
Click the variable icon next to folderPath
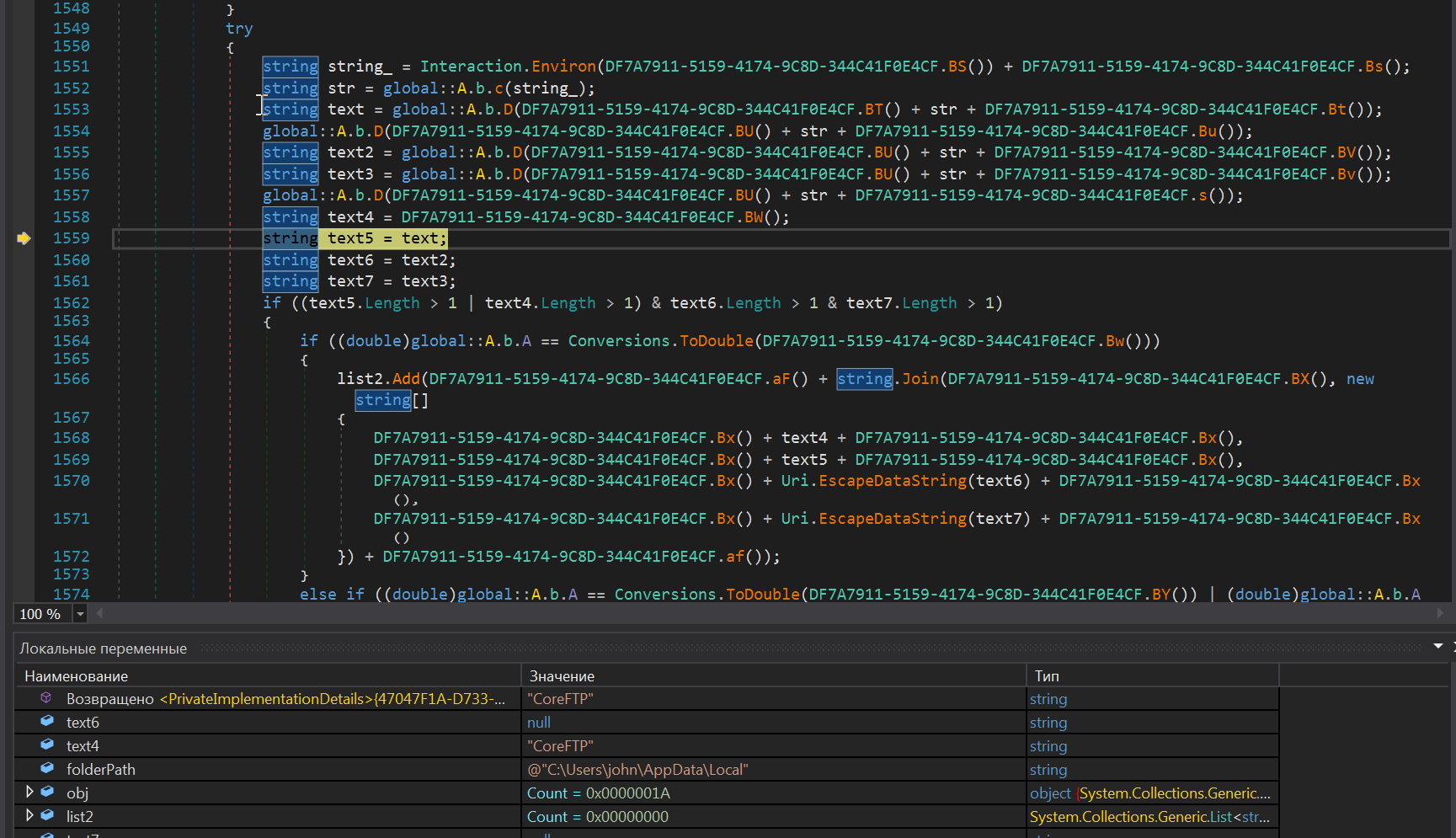[x=48, y=769]
